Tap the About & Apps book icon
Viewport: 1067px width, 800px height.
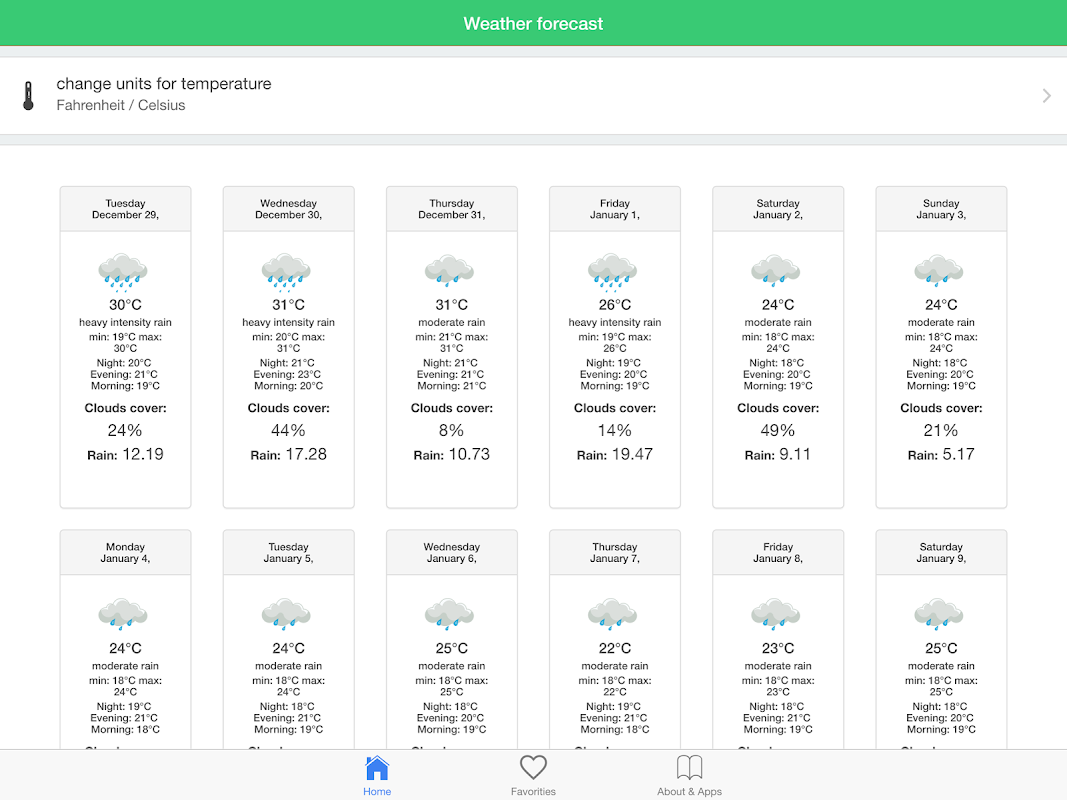(x=689, y=767)
